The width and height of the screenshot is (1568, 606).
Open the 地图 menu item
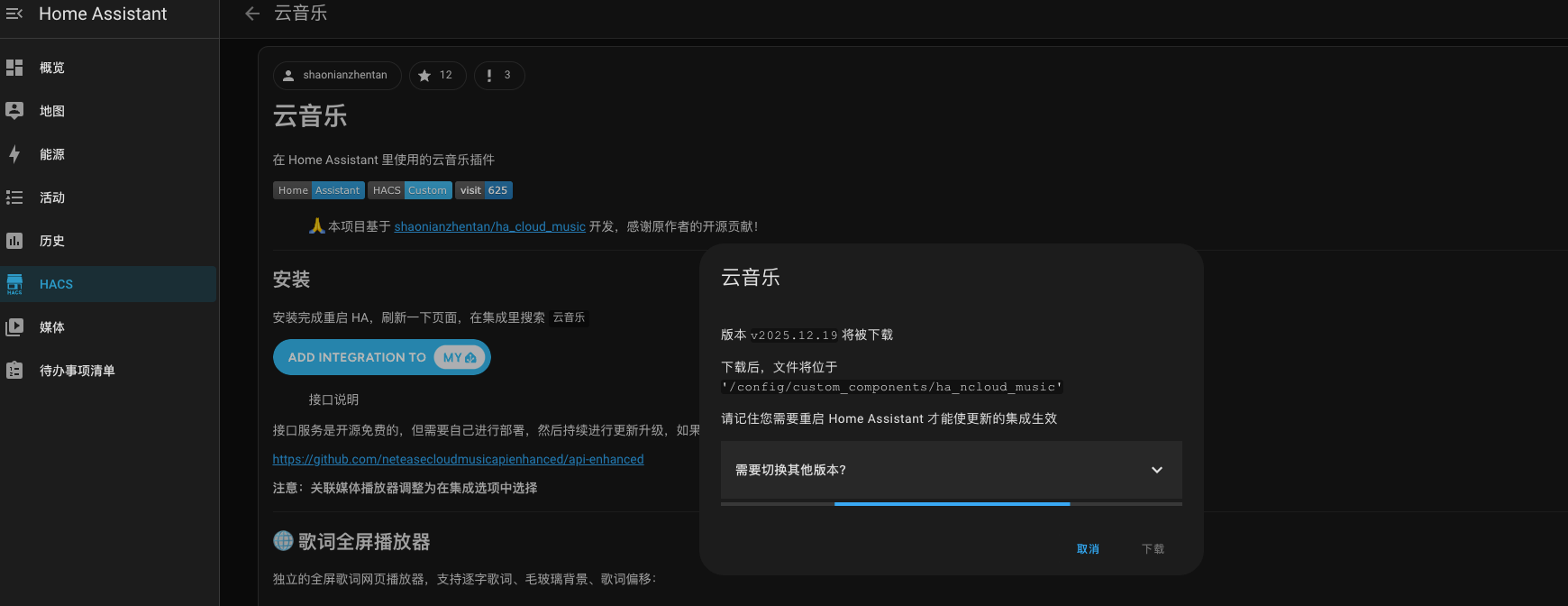click(x=108, y=111)
